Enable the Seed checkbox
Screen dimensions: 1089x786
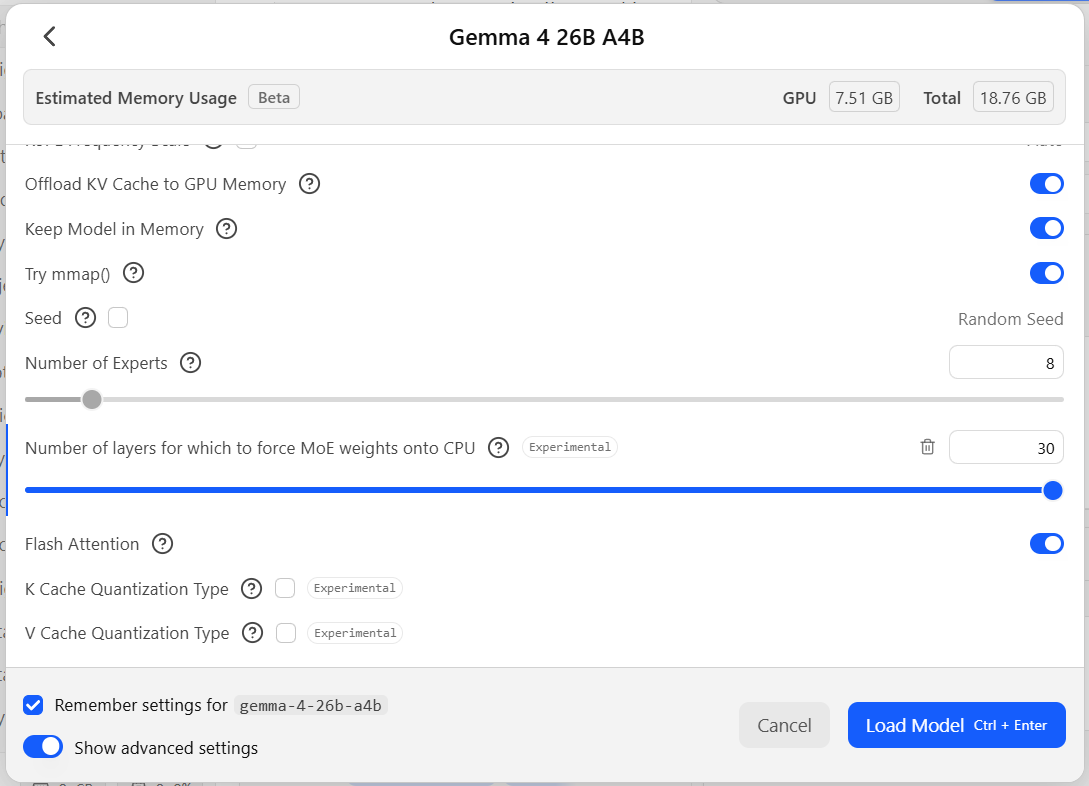(118, 318)
